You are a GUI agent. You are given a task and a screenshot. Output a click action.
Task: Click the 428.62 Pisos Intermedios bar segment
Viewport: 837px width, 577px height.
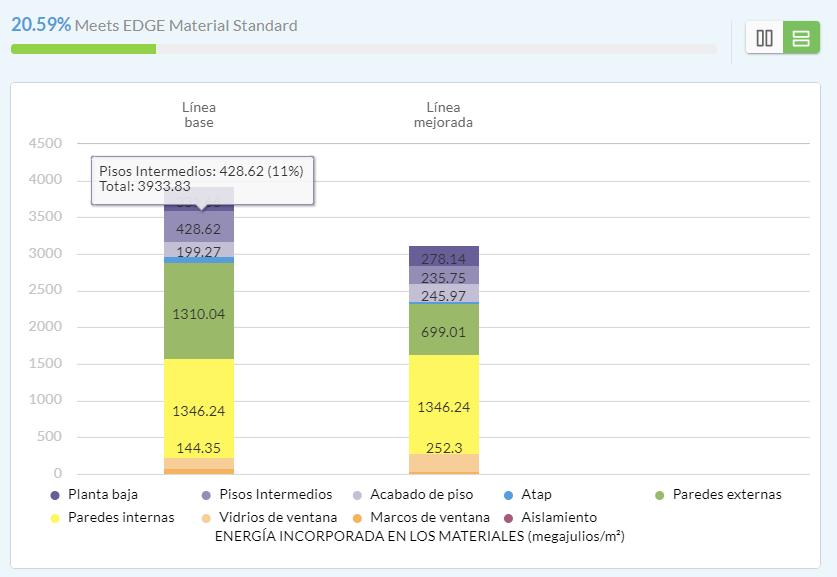(x=199, y=227)
